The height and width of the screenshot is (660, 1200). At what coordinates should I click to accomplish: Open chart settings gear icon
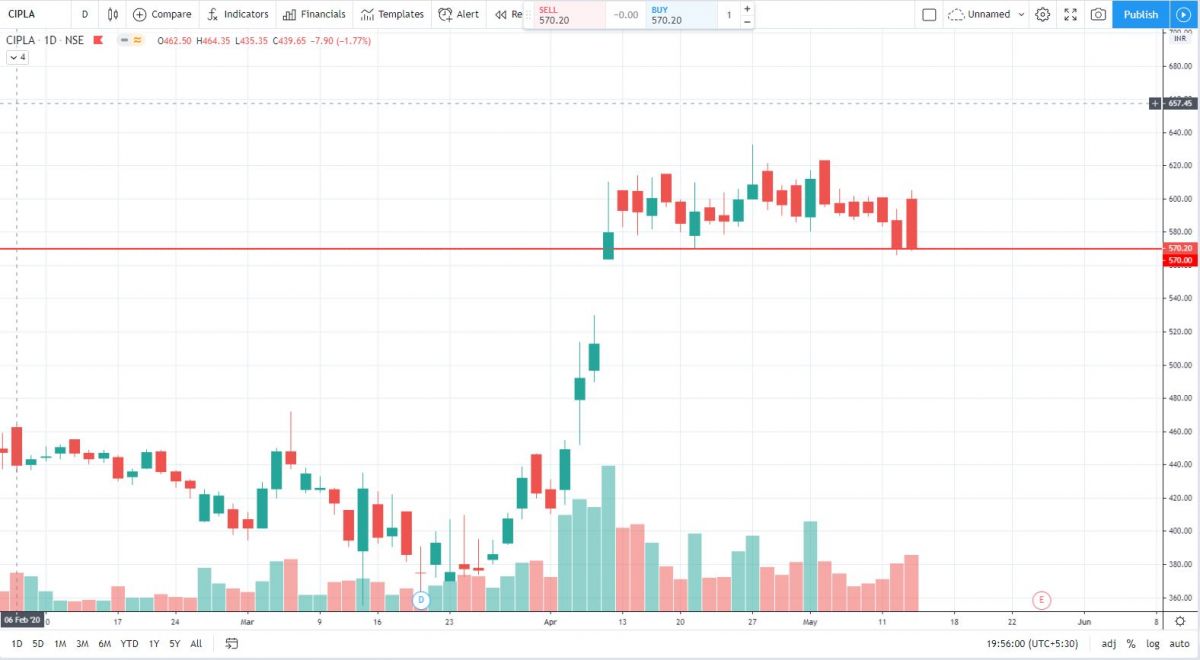(x=1043, y=14)
